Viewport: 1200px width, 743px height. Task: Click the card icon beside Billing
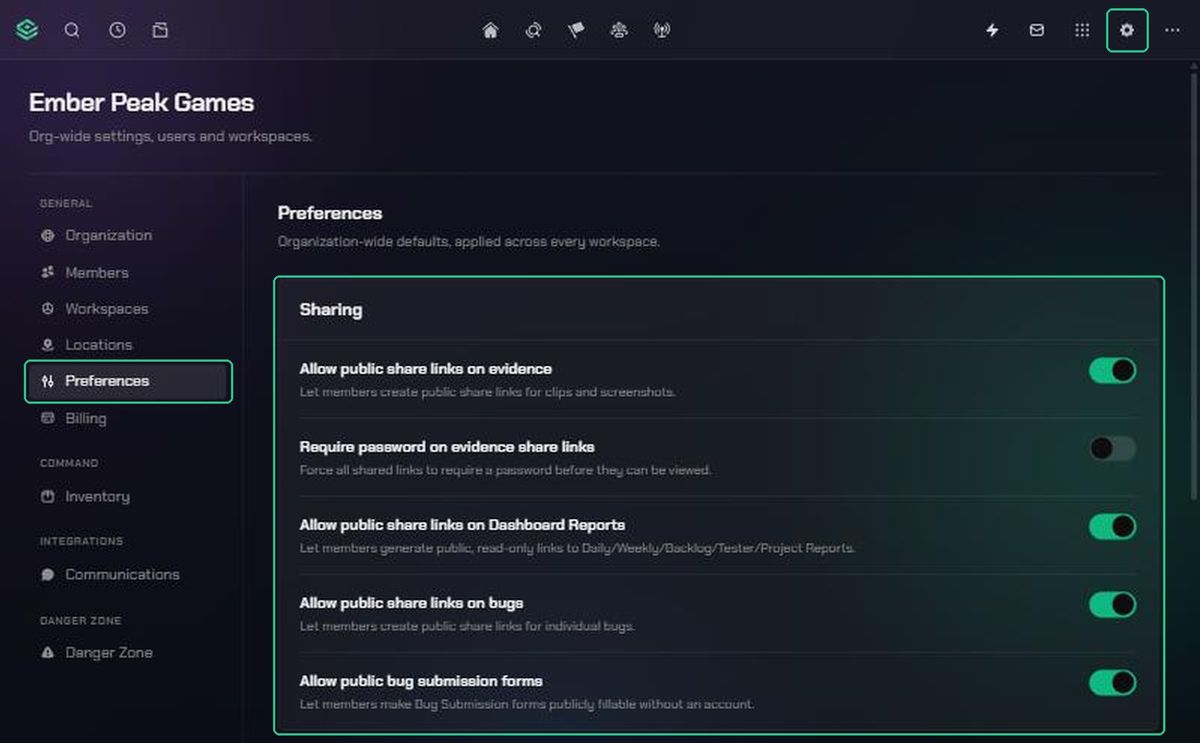pyautogui.click(x=48, y=418)
